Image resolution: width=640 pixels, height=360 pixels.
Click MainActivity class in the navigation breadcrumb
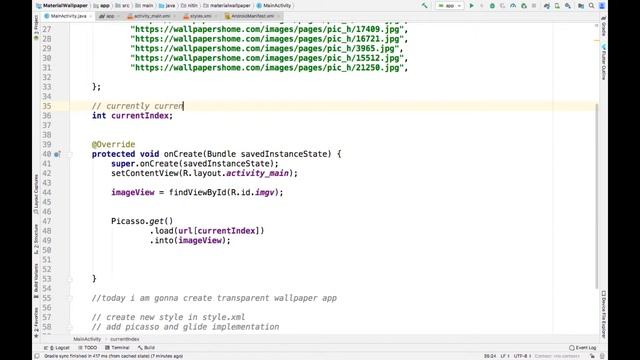[x=274, y=6]
